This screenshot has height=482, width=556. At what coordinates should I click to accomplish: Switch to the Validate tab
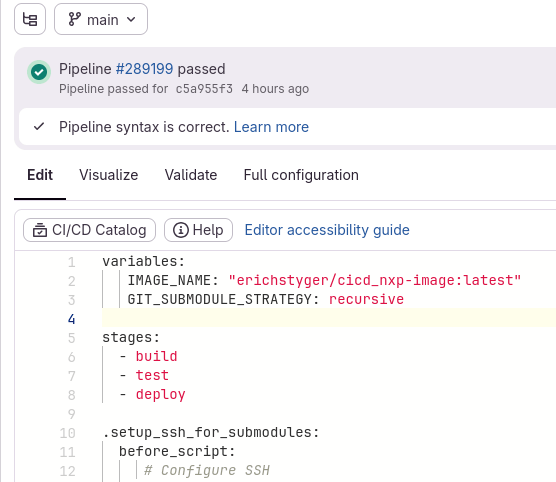tap(191, 175)
